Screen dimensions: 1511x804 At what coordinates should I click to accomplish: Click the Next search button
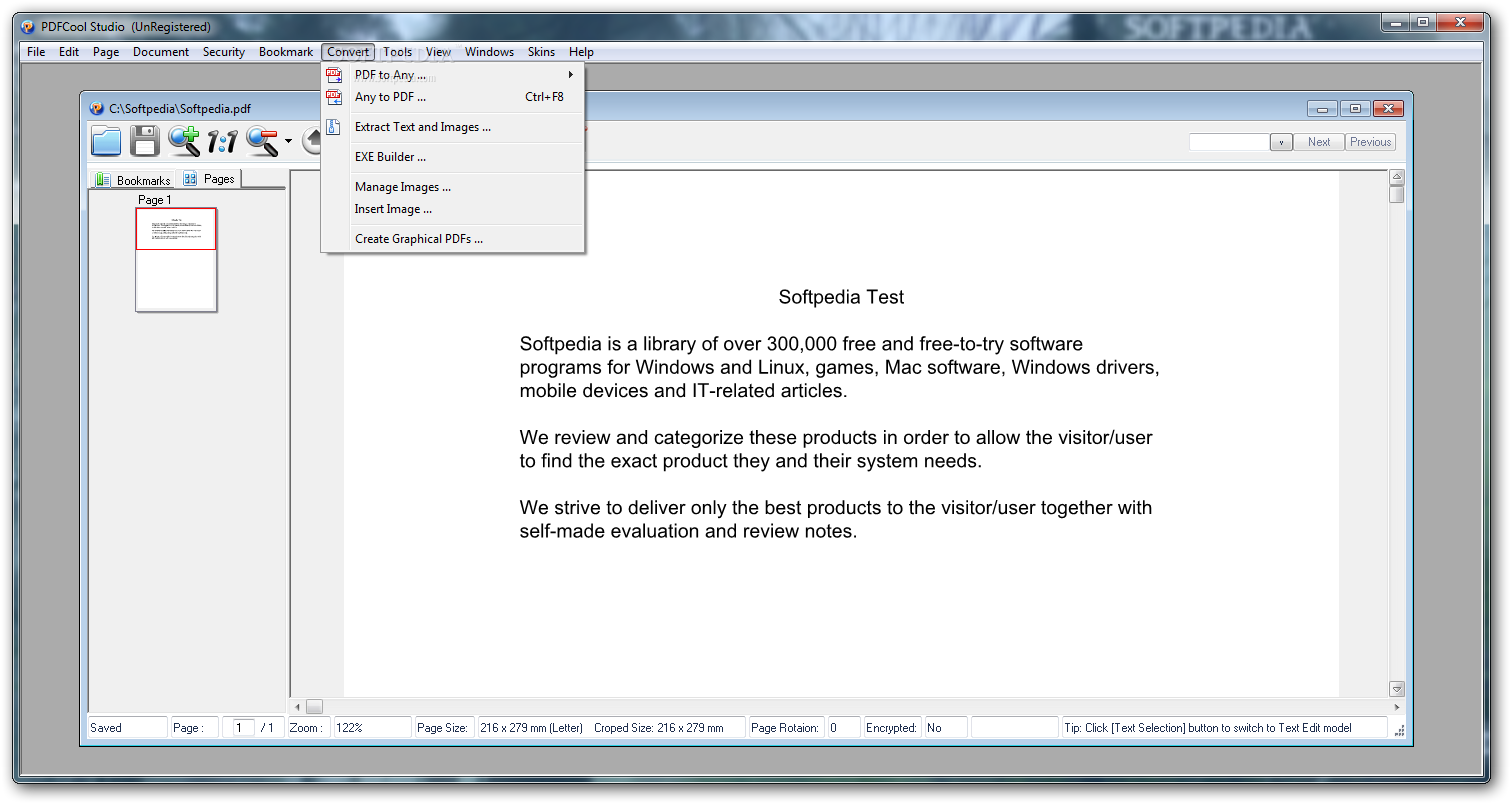tap(1319, 142)
